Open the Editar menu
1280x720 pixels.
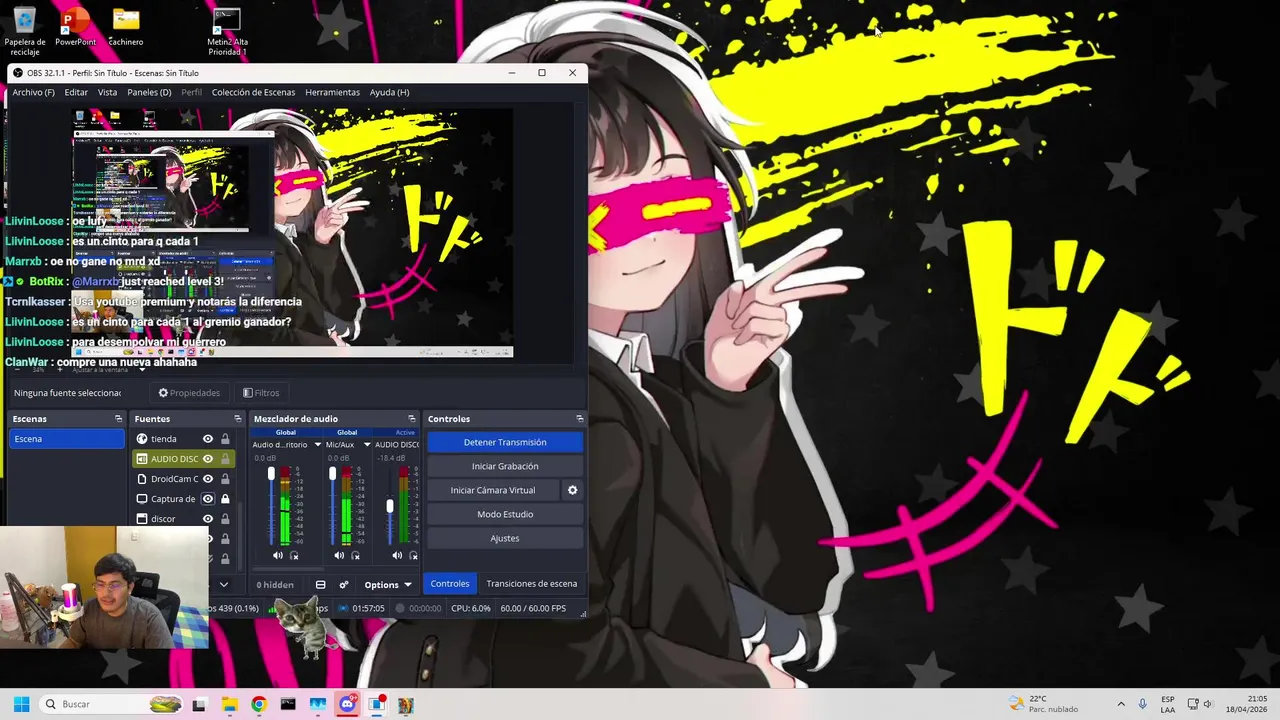(x=76, y=92)
